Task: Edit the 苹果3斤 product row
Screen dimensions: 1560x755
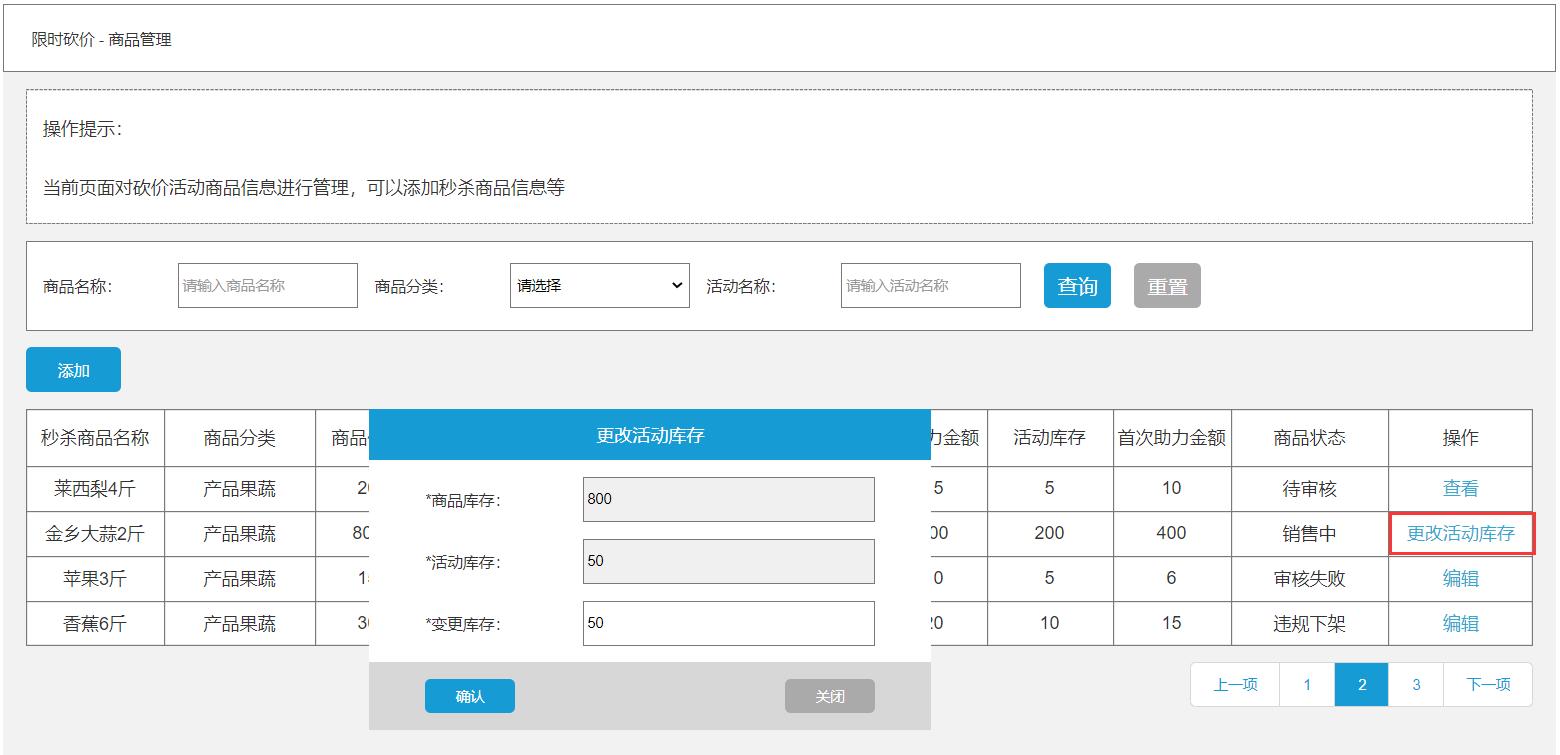Action: pyautogui.click(x=1461, y=578)
